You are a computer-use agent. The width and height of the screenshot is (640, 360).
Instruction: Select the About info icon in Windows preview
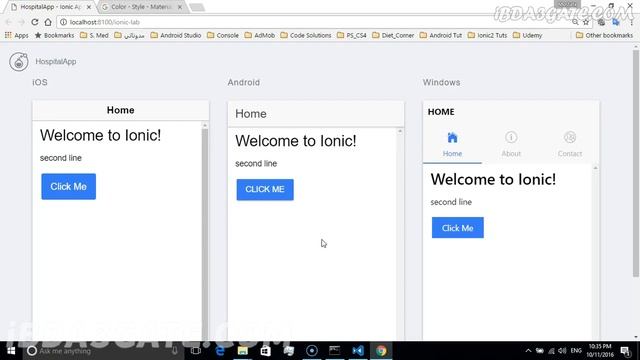[x=511, y=138]
